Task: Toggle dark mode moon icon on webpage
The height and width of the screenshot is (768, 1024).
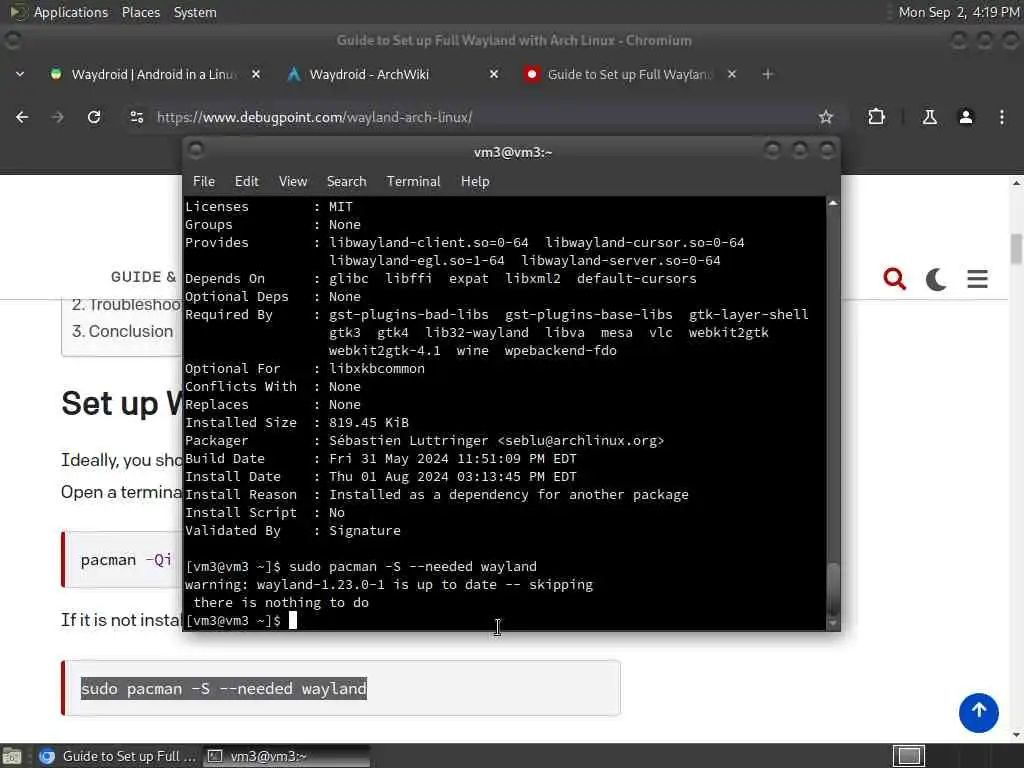Action: [x=936, y=279]
